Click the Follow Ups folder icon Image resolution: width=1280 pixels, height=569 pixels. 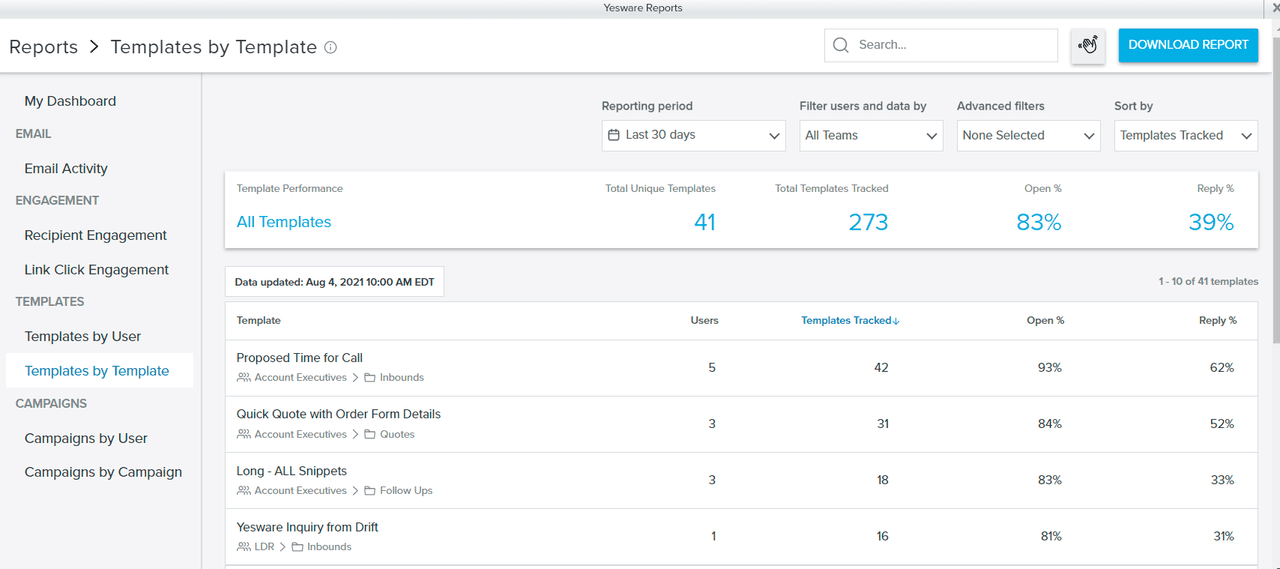[x=370, y=491]
